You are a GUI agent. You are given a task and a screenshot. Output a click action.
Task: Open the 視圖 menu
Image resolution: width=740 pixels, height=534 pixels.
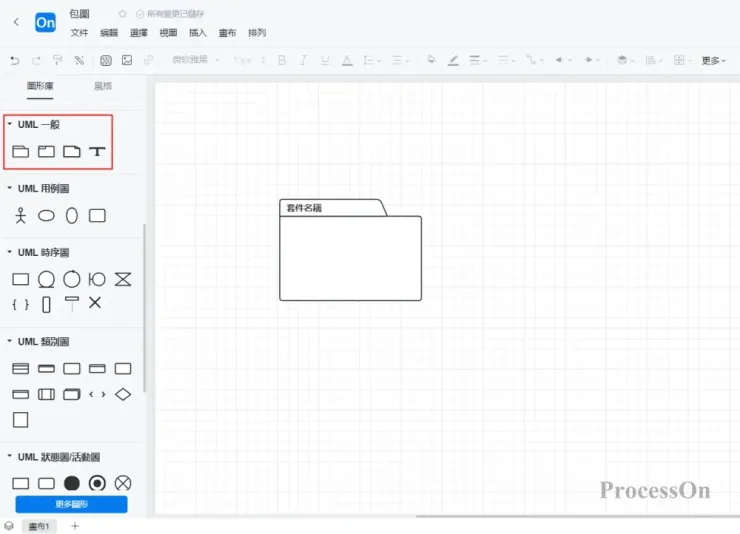pos(168,33)
